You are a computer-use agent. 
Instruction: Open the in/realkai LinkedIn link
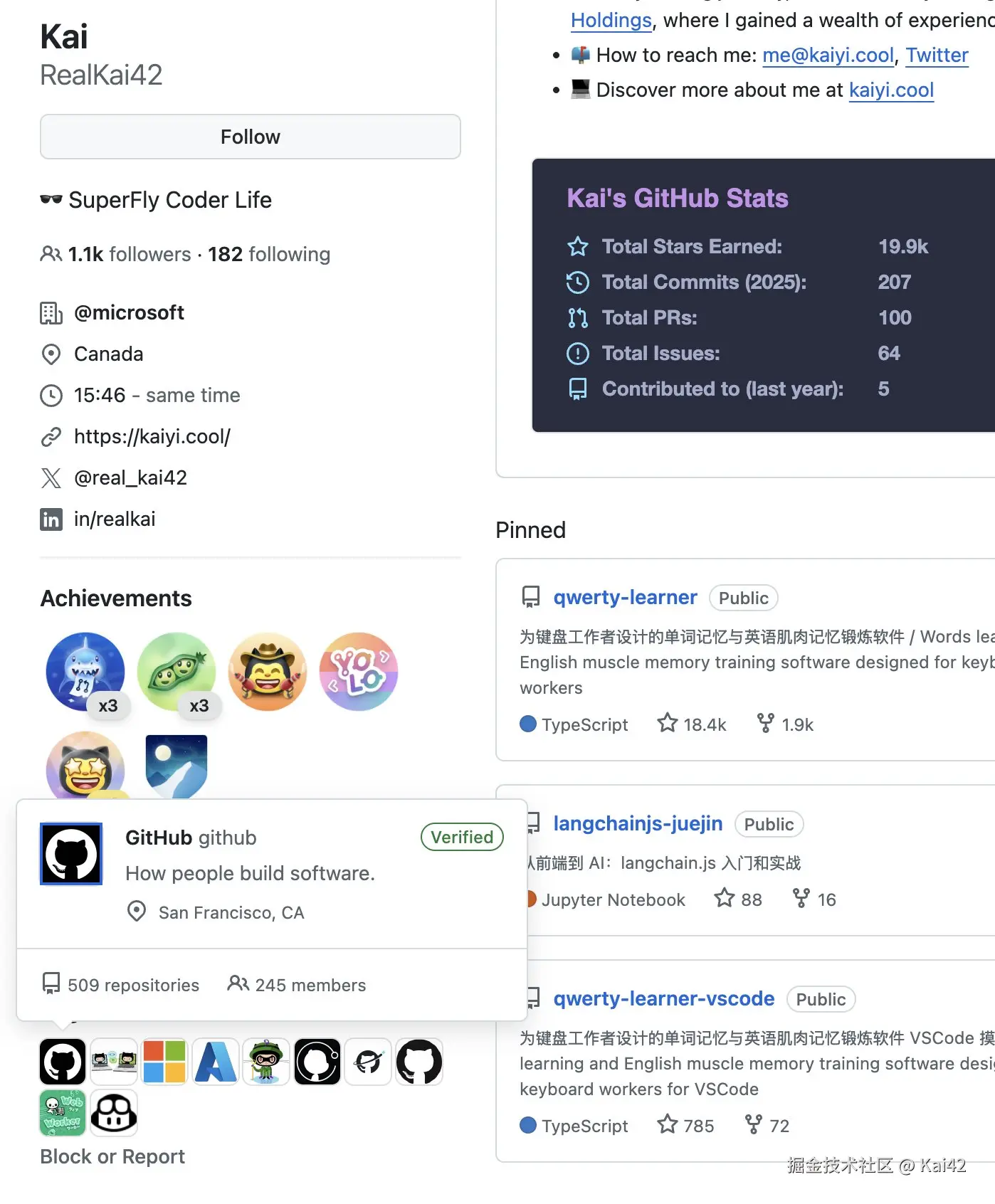pyautogui.click(x=115, y=519)
